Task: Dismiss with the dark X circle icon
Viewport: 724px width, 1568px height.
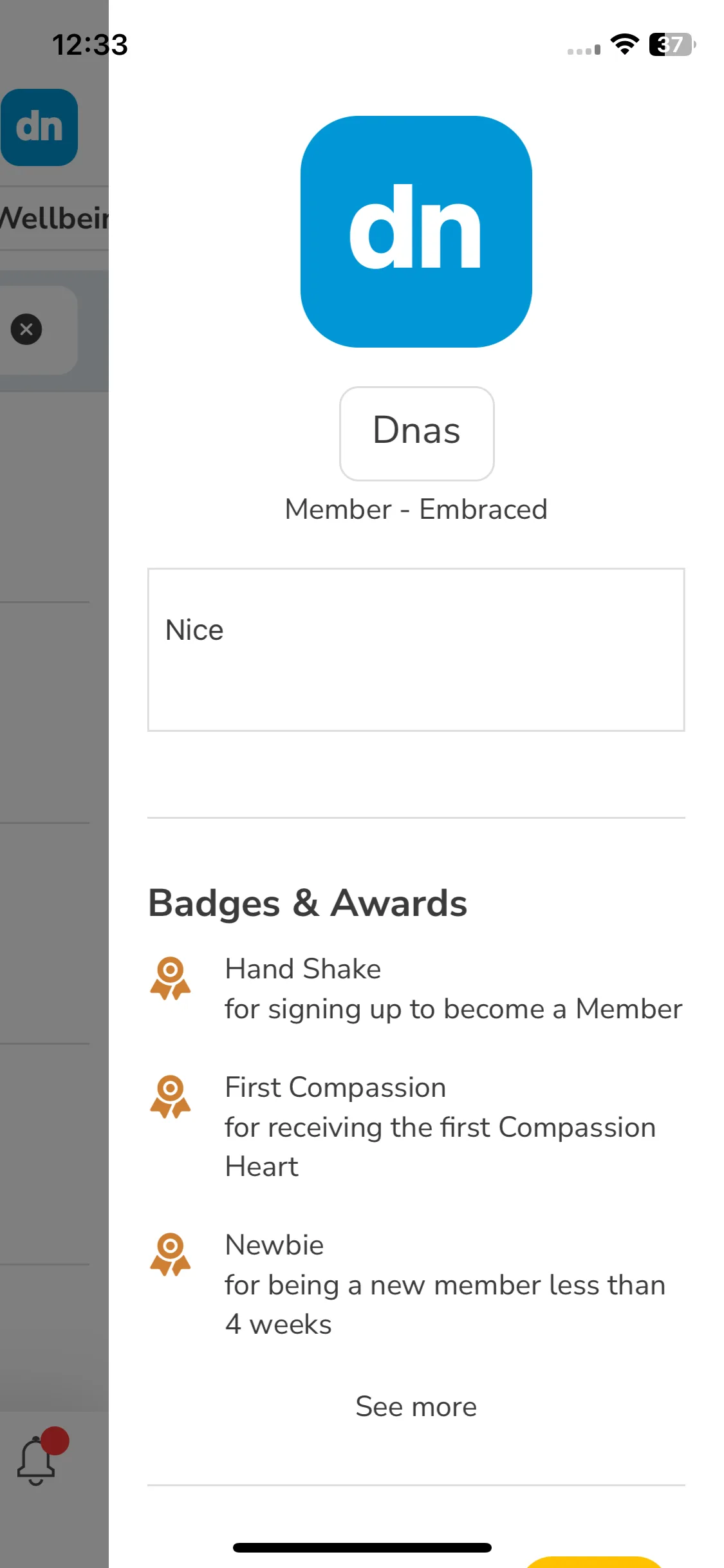Action: pyautogui.click(x=26, y=330)
